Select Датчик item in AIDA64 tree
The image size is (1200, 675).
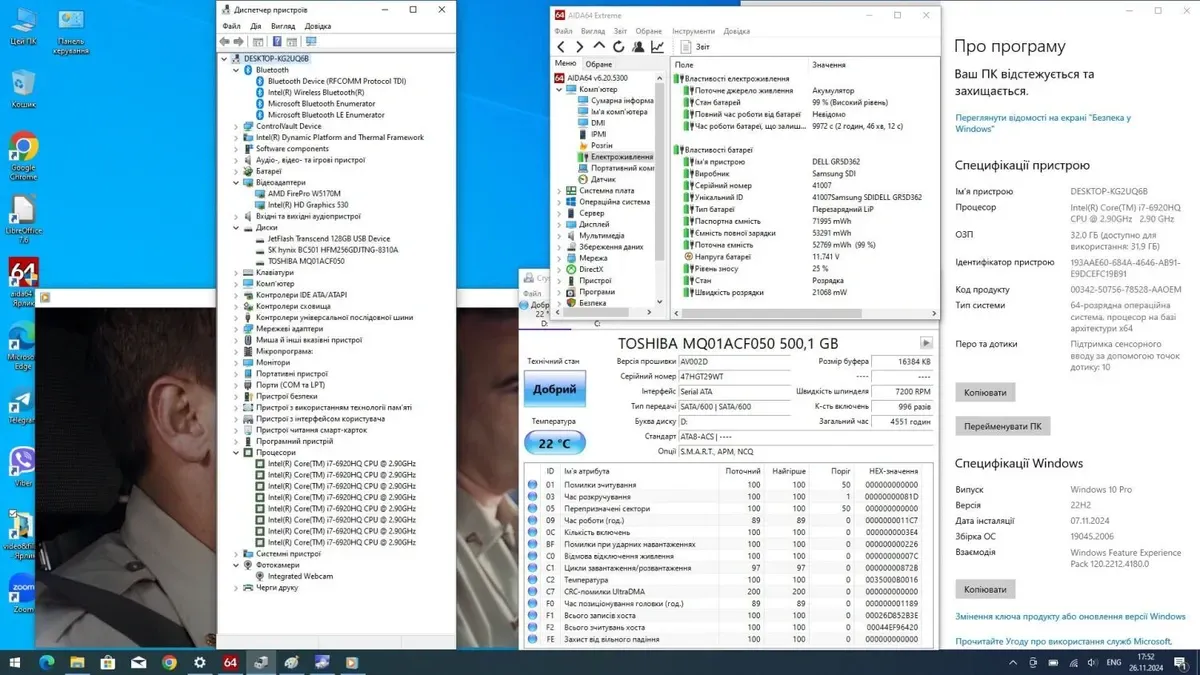603,179
